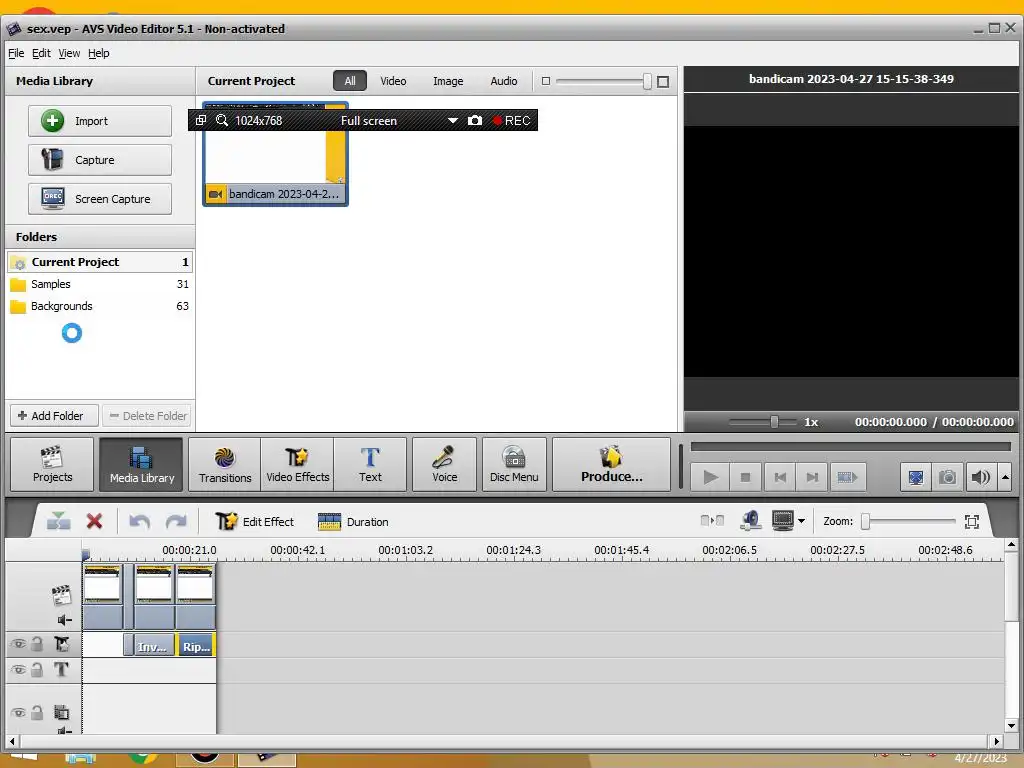Click the audio mix speaker icon in timeline toolbar
This screenshot has height=768, width=1024.
pos(751,521)
